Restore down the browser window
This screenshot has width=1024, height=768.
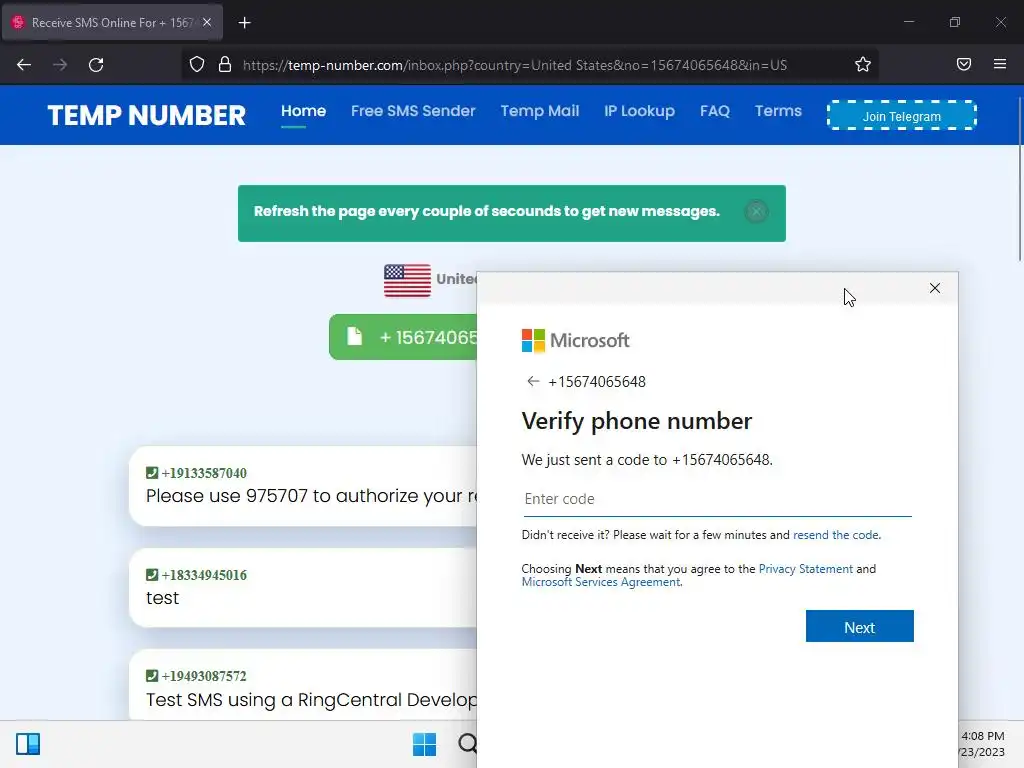pyautogui.click(x=955, y=22)
